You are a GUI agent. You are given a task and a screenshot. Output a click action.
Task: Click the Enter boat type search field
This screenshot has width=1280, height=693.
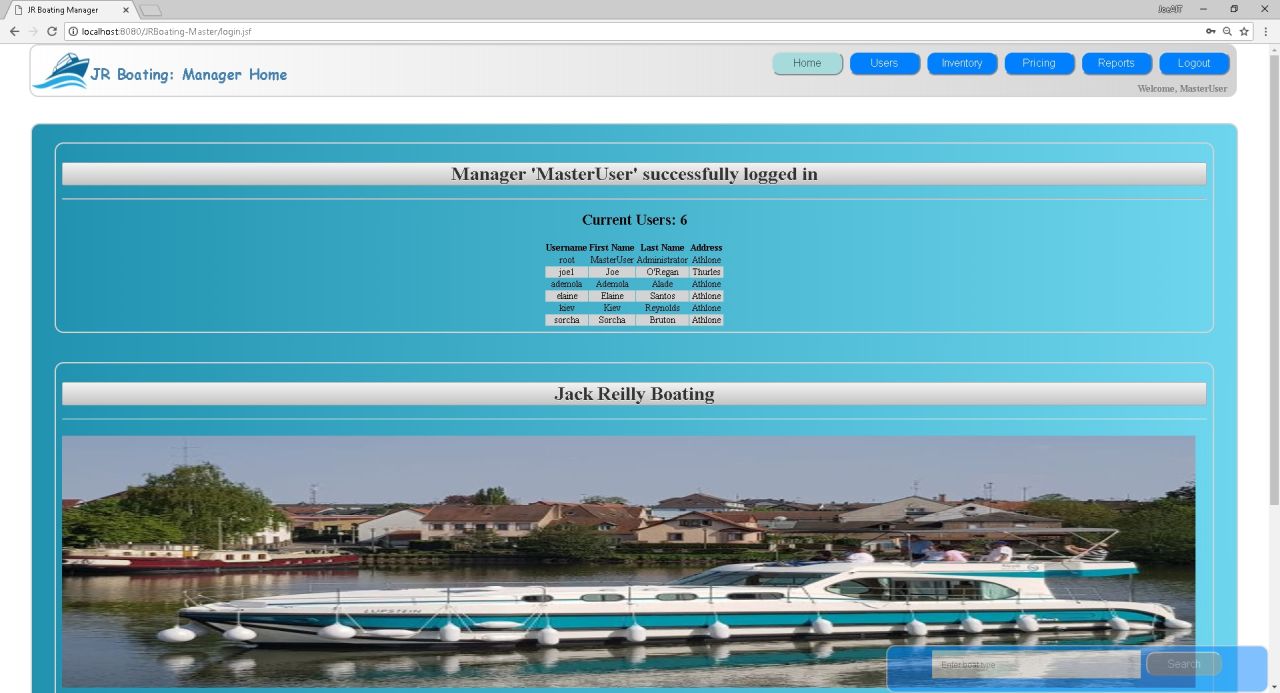point(1036,665)
